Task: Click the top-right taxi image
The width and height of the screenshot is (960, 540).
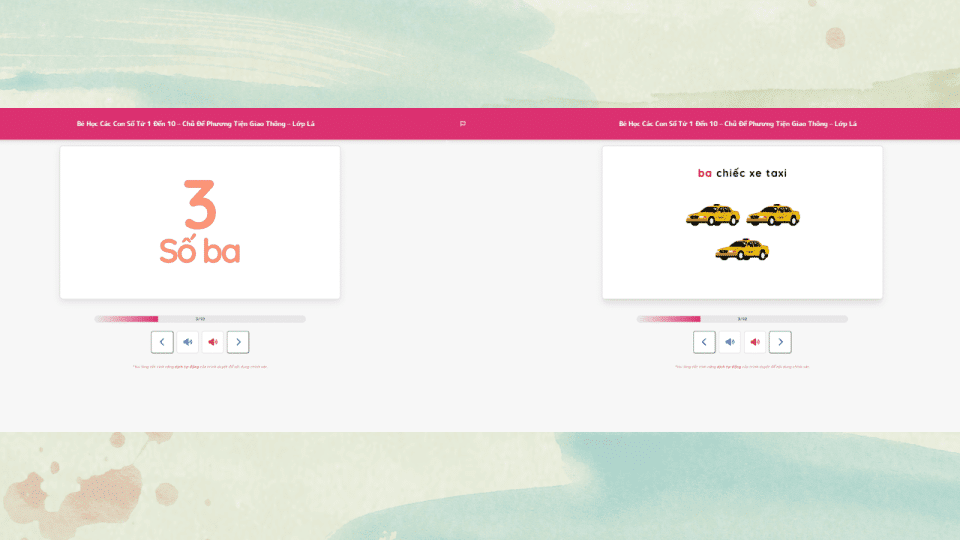Action: coord(773,215)
